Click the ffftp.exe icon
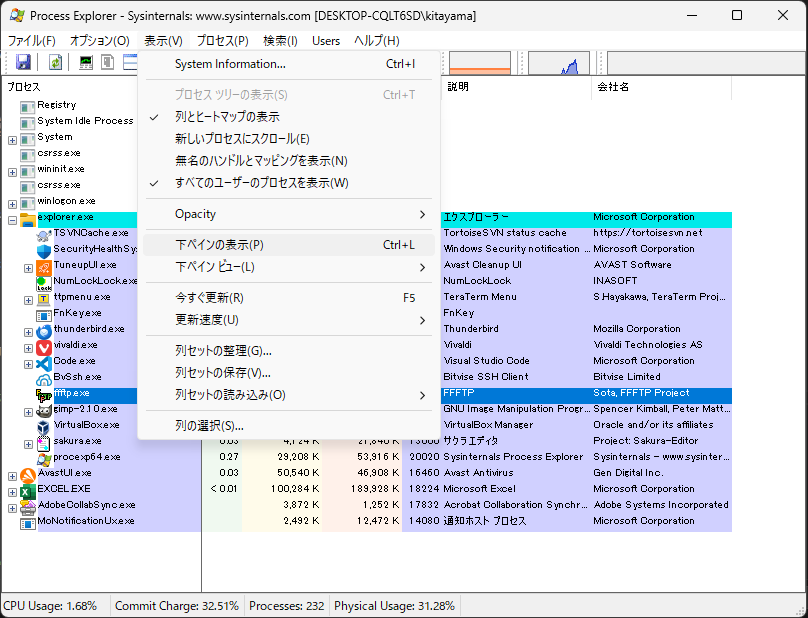The image size is (808, 618). pyautogui.click(x=44, y=395)
